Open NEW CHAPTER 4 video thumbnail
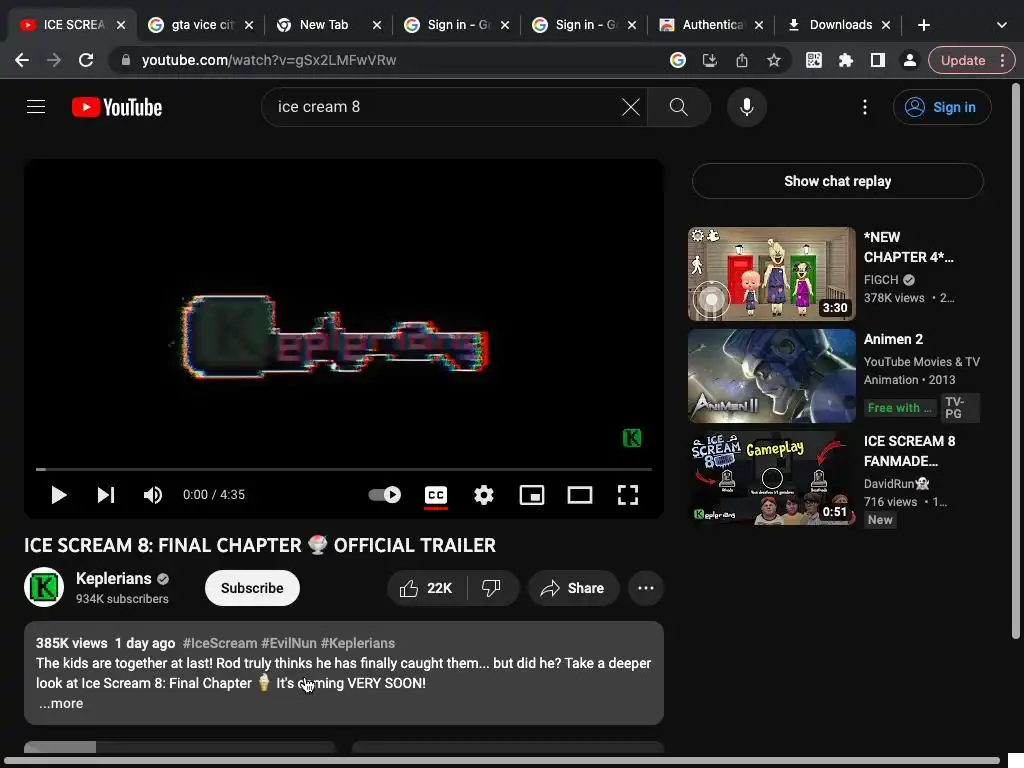 click(771, 274)
